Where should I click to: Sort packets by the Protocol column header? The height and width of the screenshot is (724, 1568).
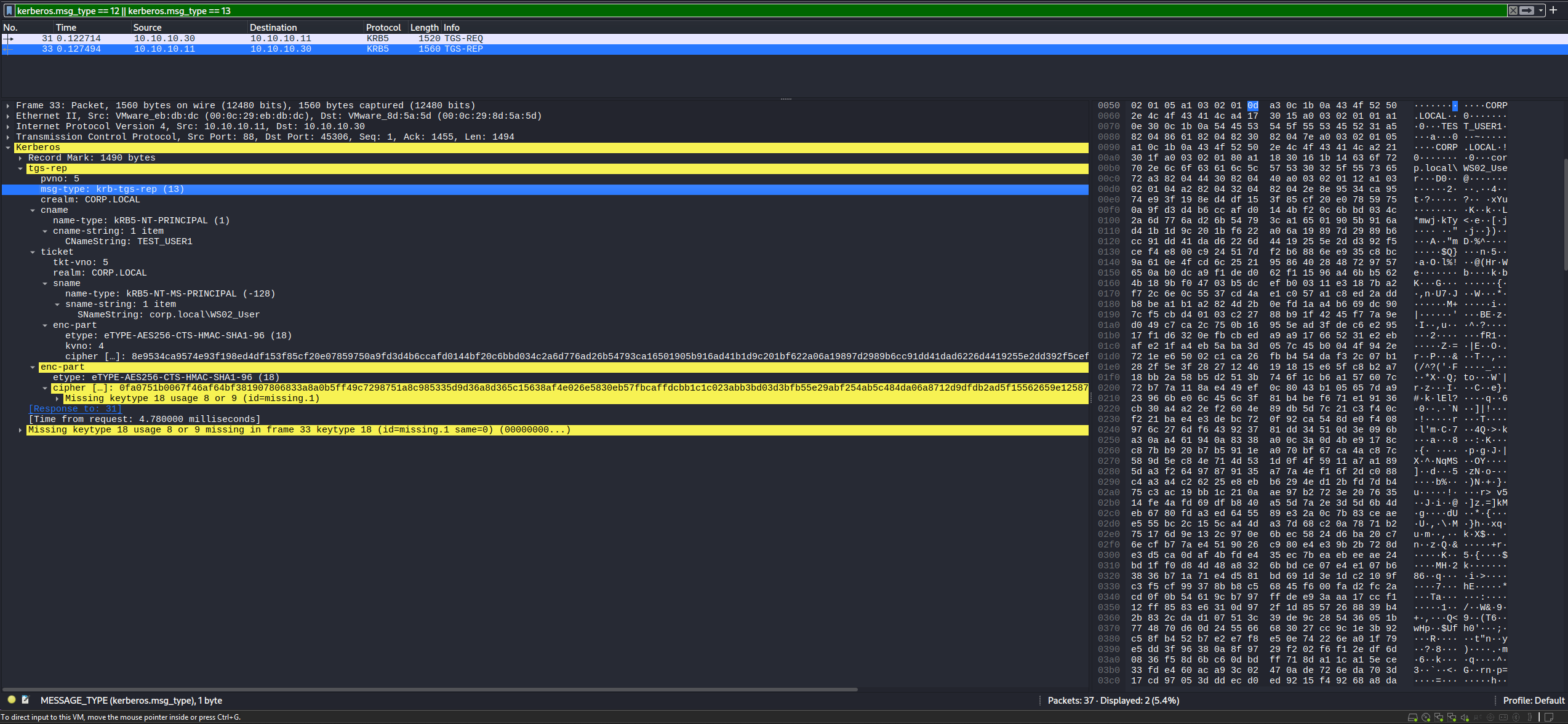tap(386, 27)
